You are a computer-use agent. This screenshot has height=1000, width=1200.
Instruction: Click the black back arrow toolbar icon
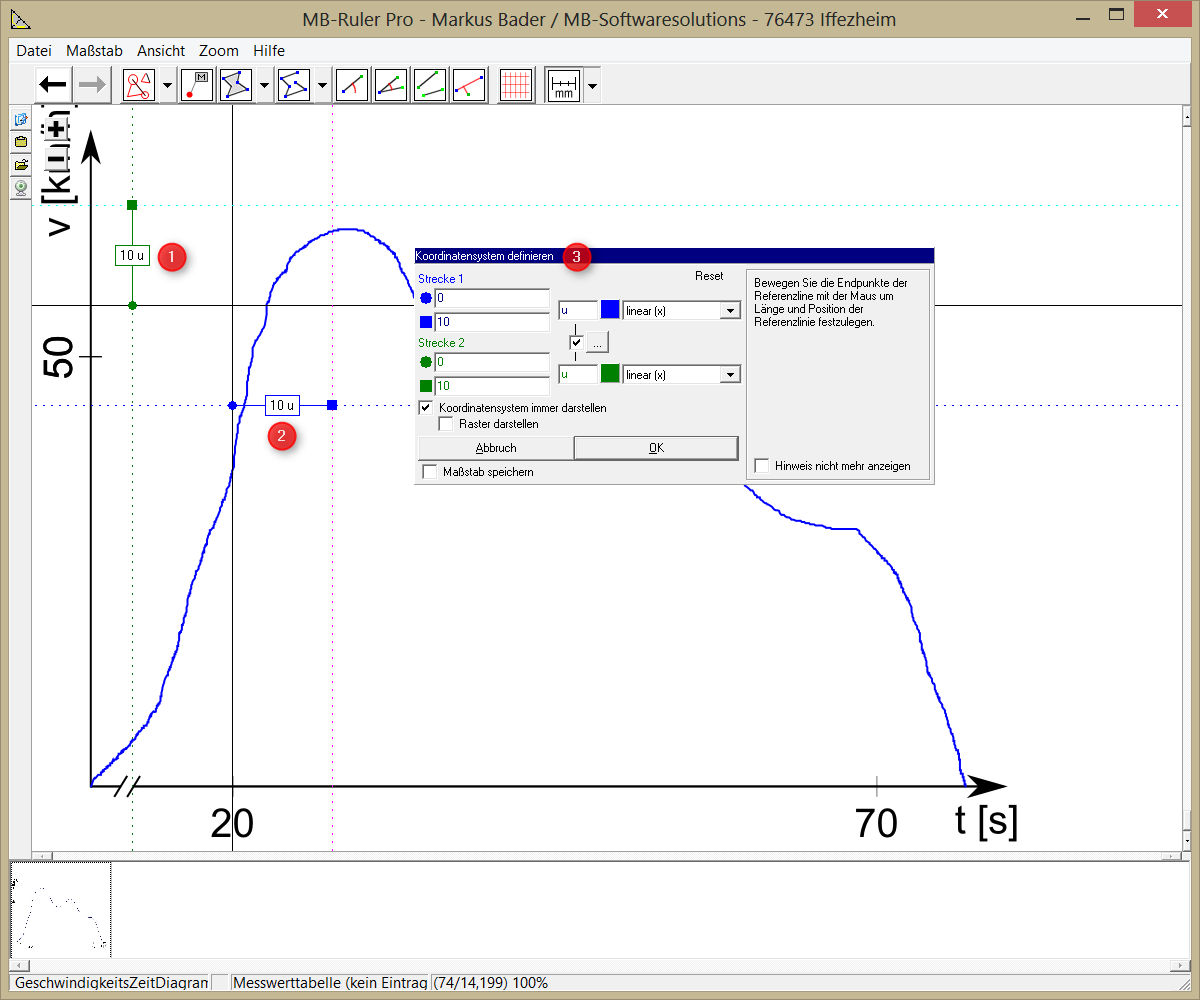[53, 85]
